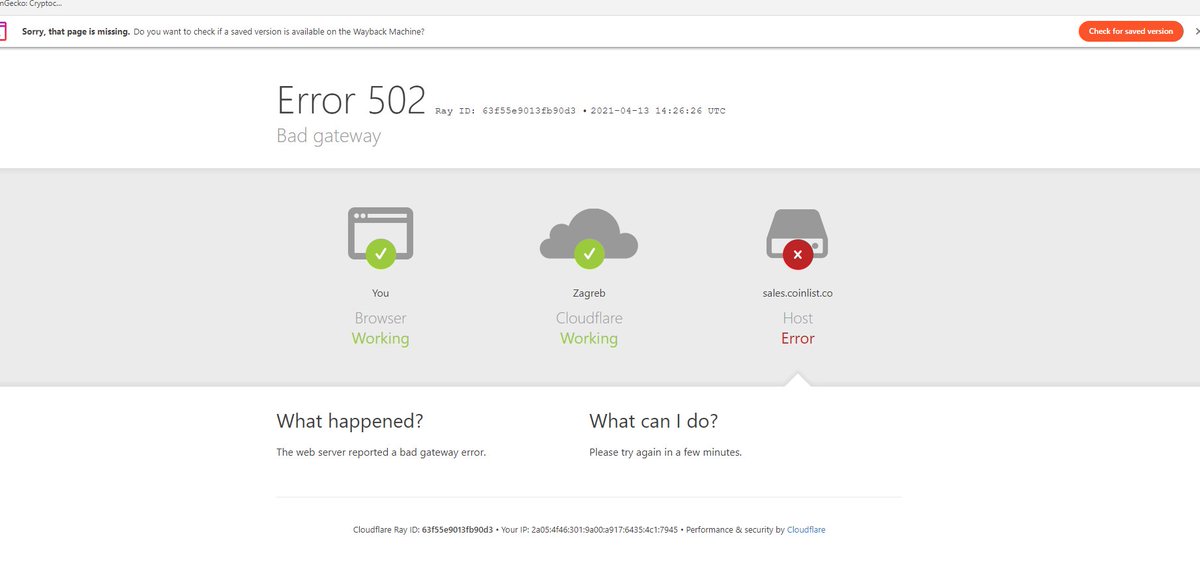Click the You label under browser icon
This screenshot has height=575, width=1200.
click(x=380, y=293)
